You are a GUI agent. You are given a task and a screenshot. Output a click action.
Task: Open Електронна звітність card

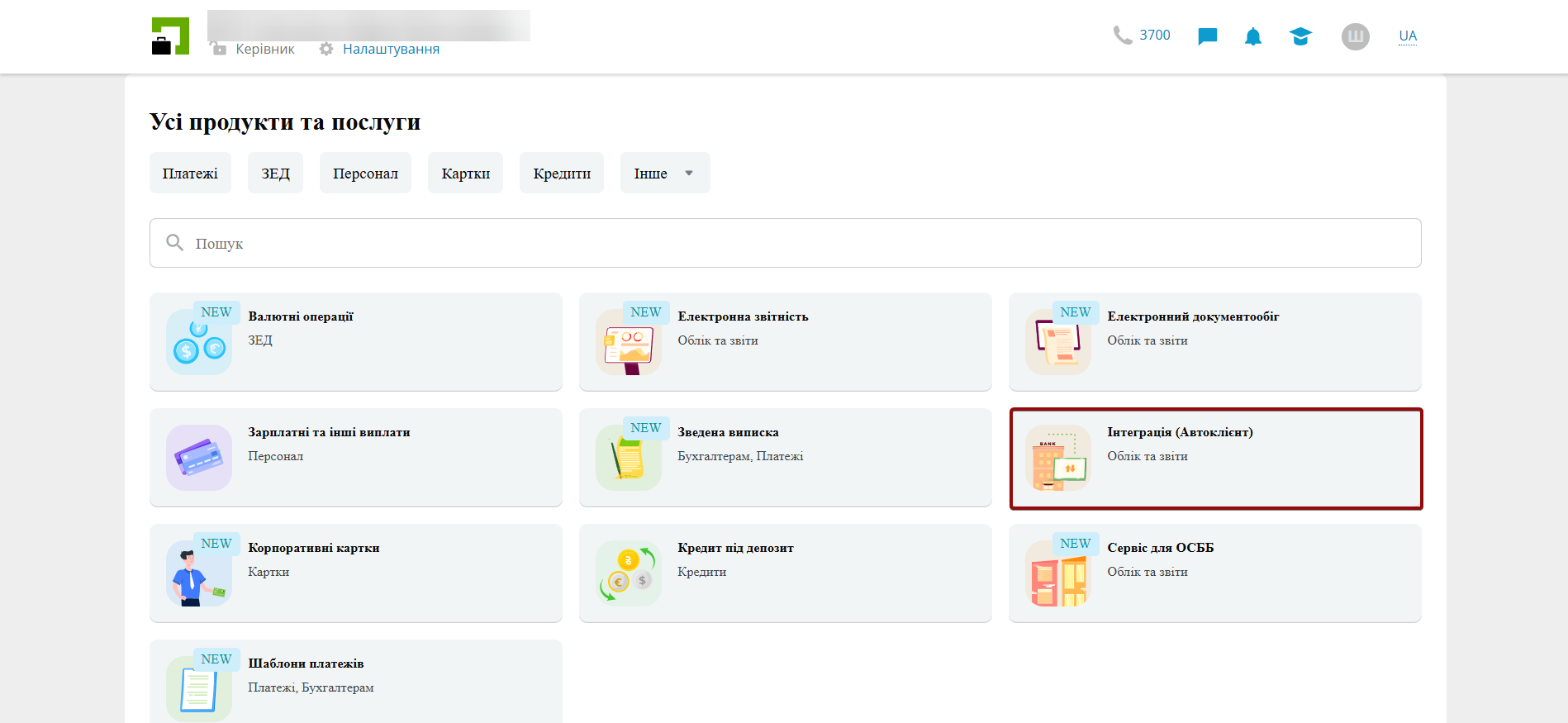point(785,342)
